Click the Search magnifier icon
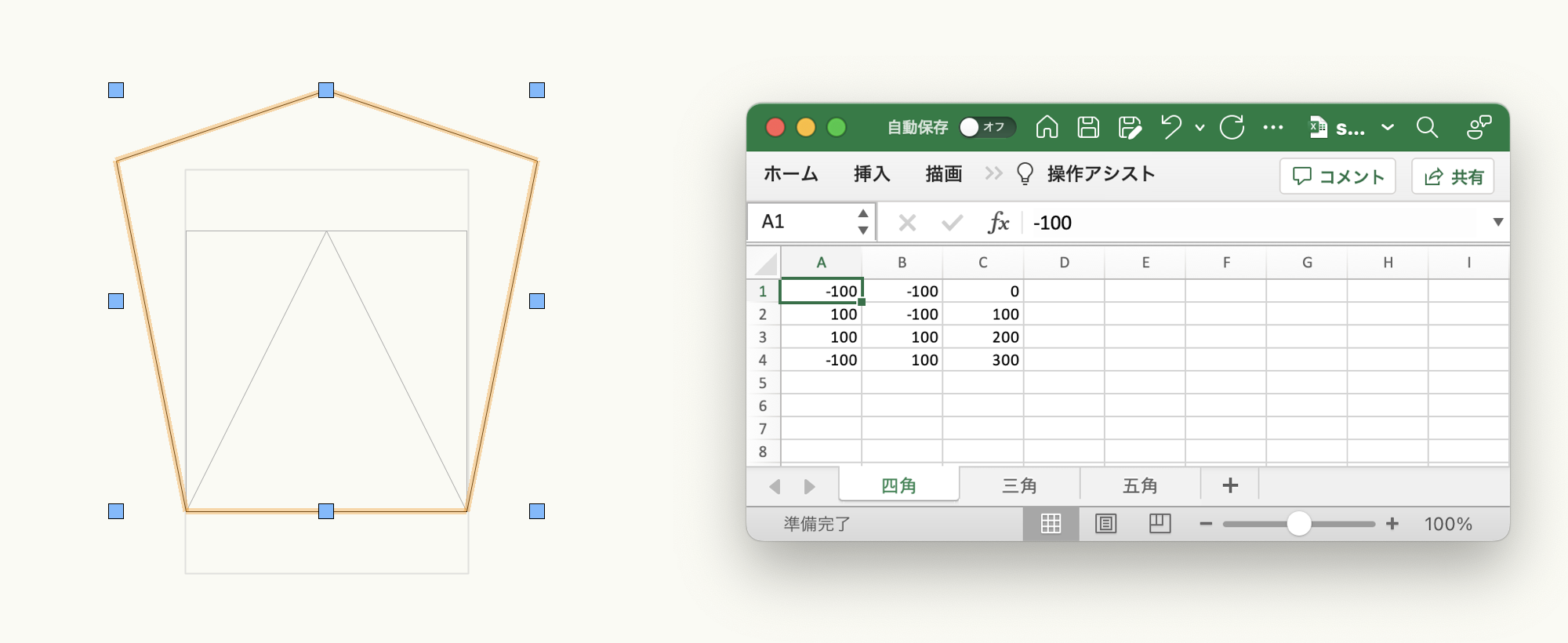This screenshot has height=643, width=1568. (x=1427, y=127)
